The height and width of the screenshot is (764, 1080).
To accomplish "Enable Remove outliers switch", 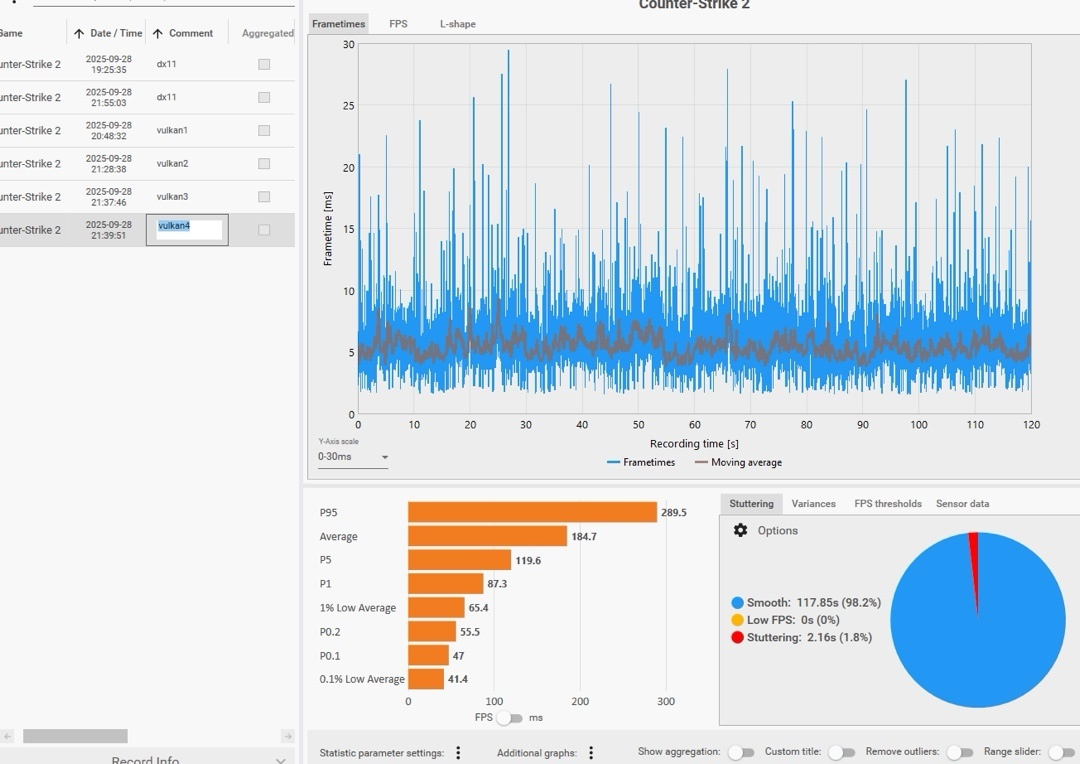I will (x=960, y=752).
